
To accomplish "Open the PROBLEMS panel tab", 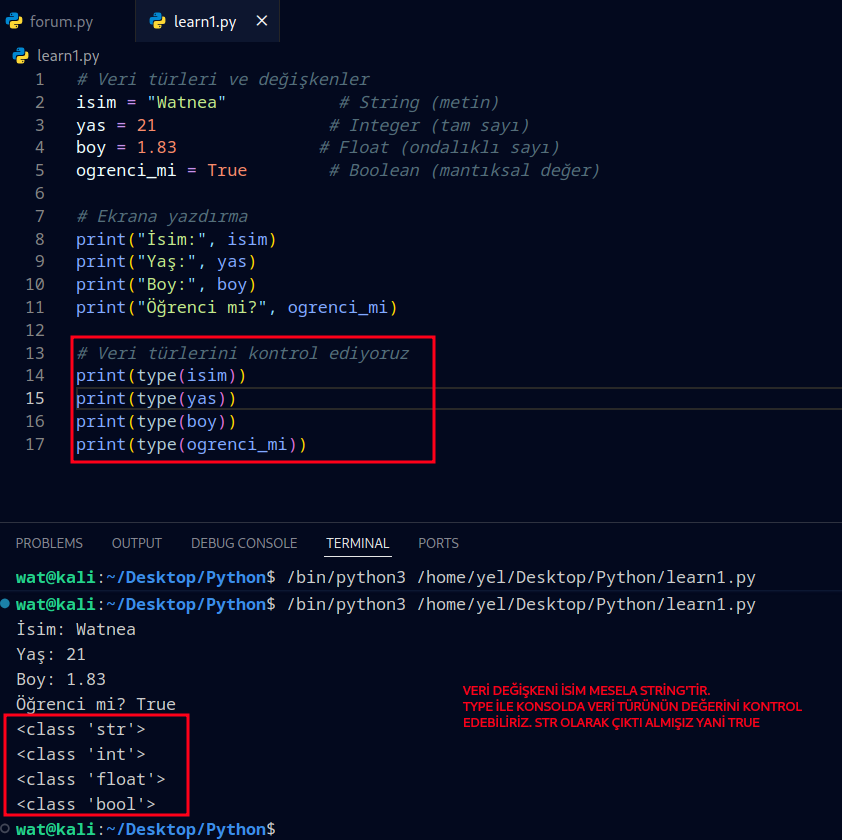I will point(49,543).
